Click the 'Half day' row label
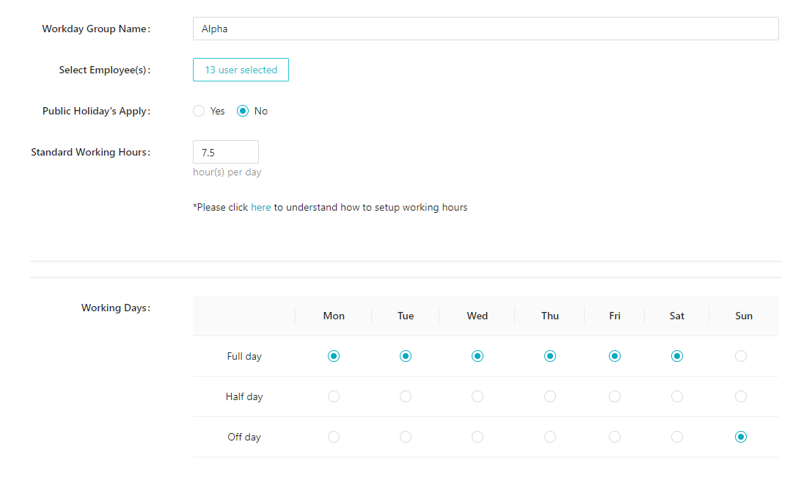The image size is (800, 477). click(244, 396)
